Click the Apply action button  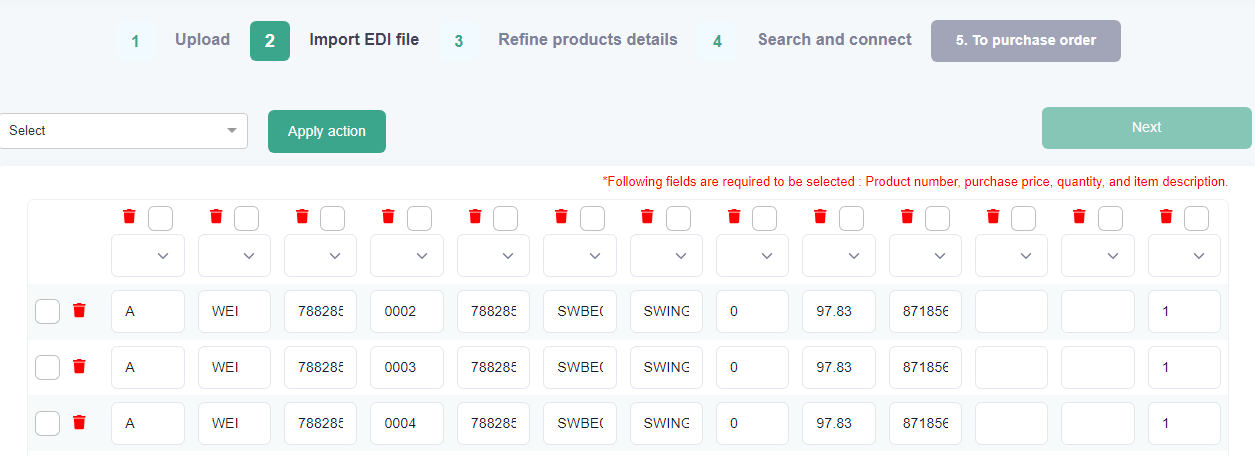[327, 132]
